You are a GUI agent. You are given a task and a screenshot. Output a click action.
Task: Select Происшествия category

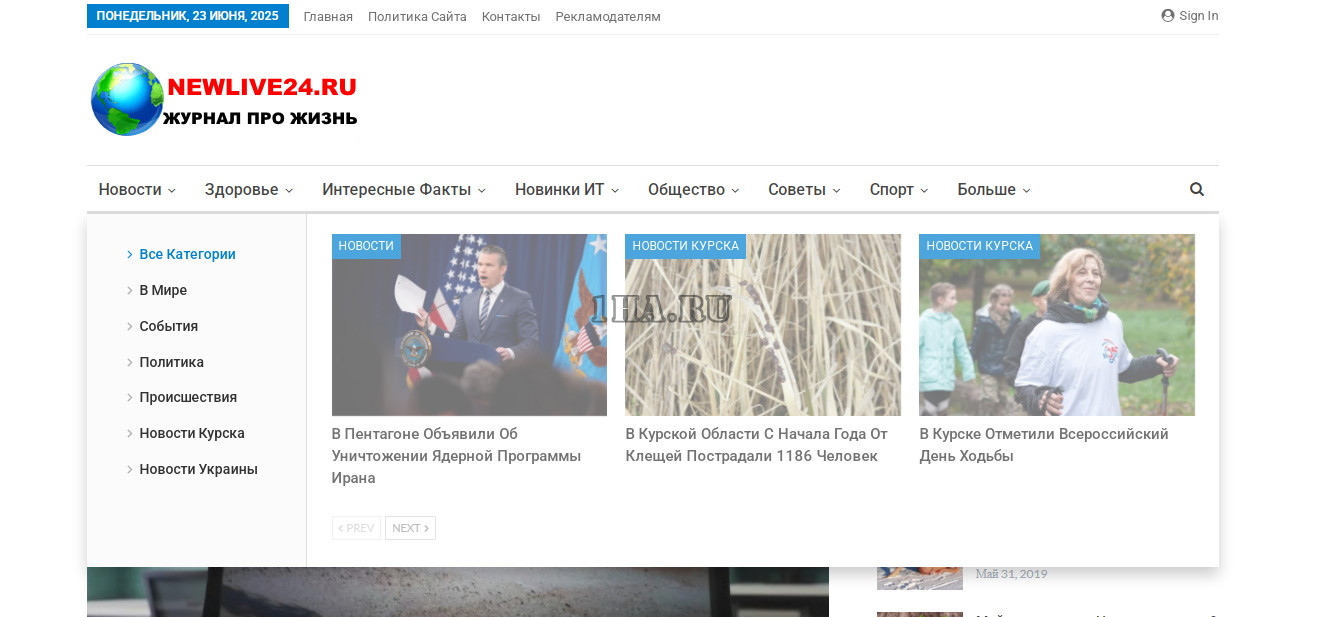tap(188, 397)
